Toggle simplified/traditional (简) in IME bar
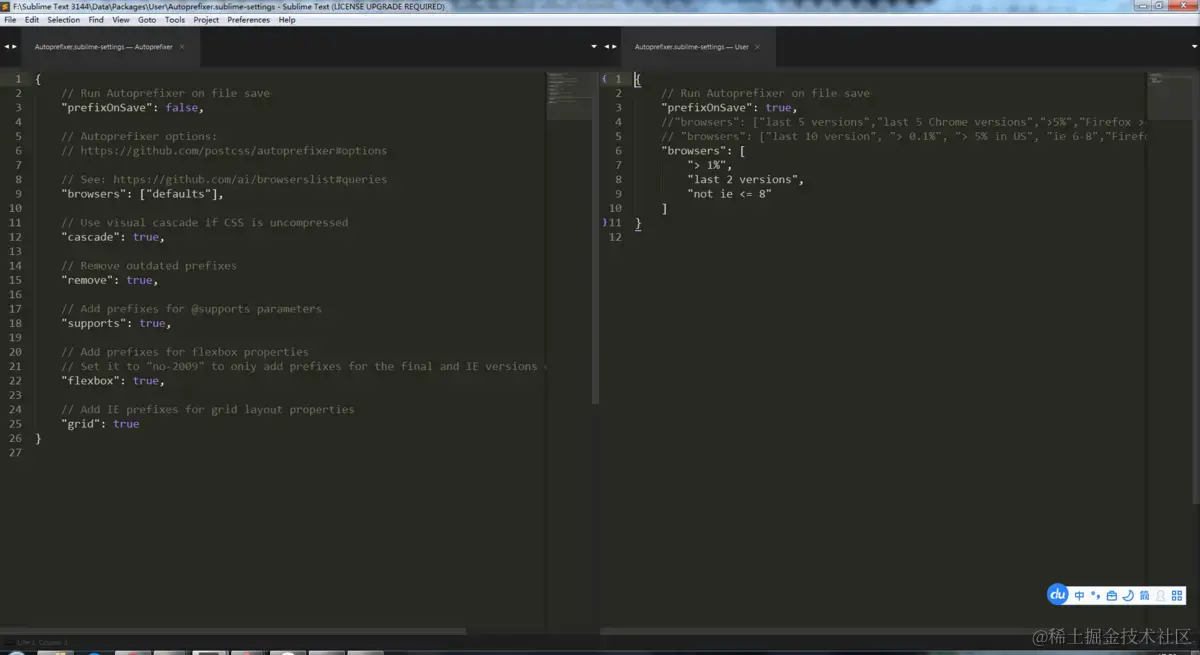The image size is (1200, 655). (1144, 596)
